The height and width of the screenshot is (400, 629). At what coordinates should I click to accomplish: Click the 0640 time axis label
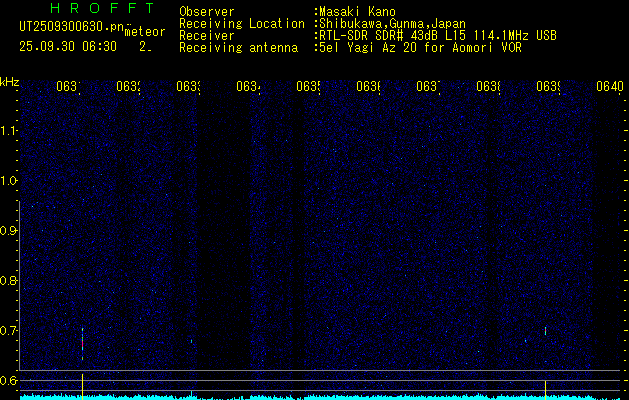pos(610,86)
